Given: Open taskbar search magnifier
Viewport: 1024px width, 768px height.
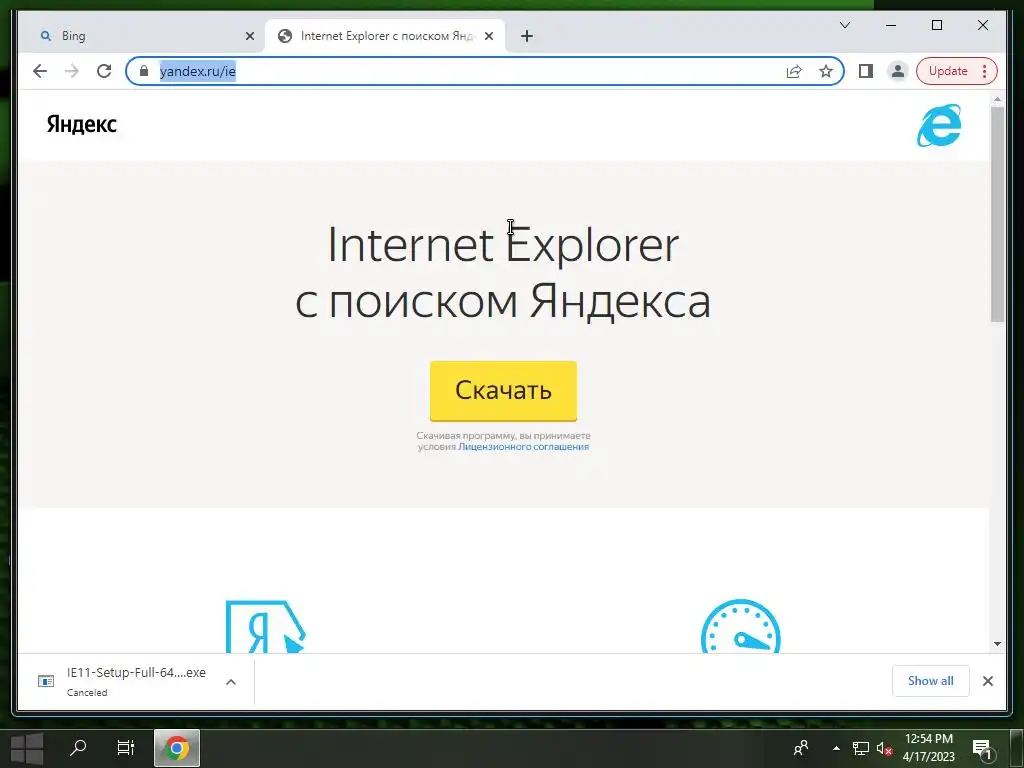Looking at the screenshot, I should pyautogui.click(x=78, y=748).
